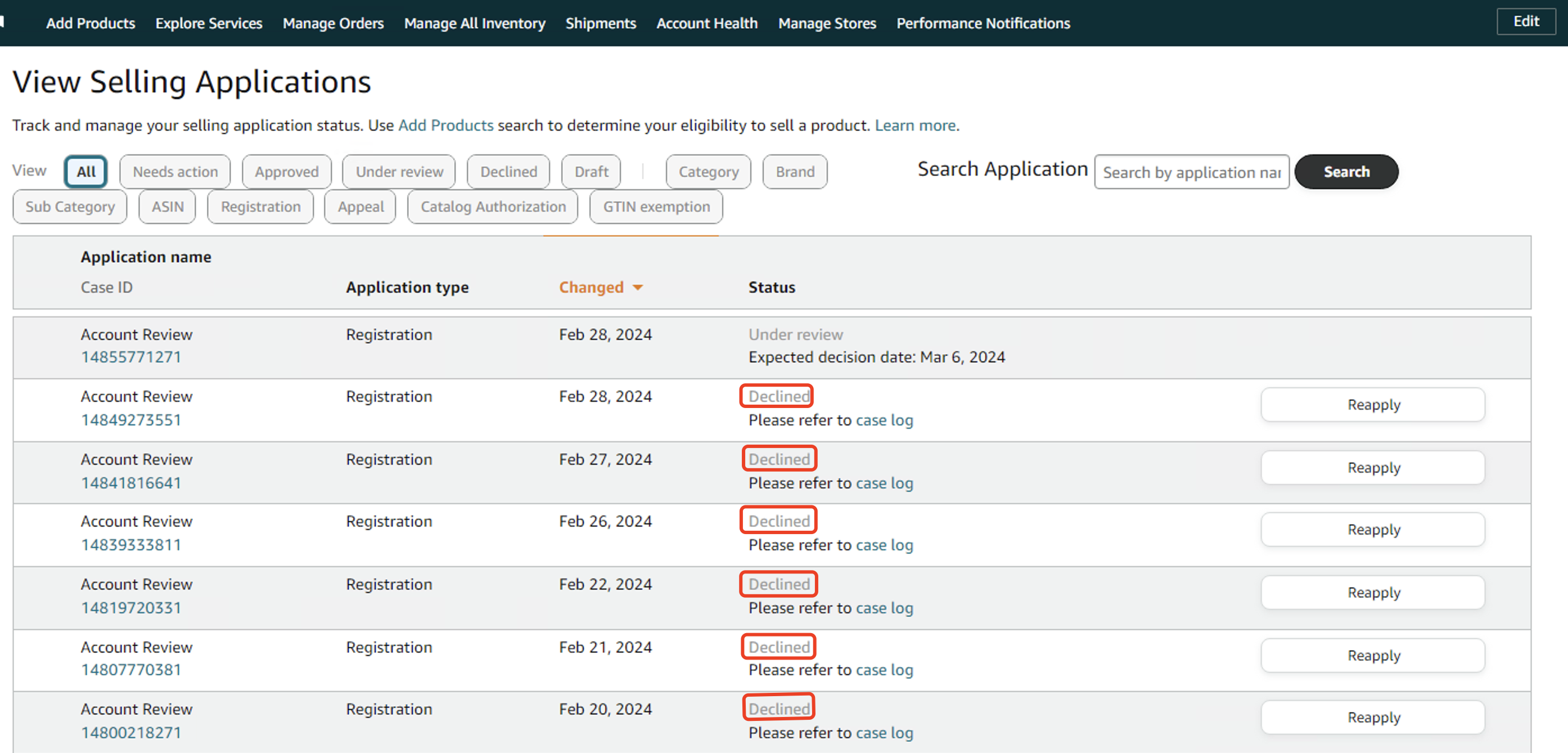This screenshot has width=1568, height=753.
Task: Select the Appeal filter chip
Action: 361,207
